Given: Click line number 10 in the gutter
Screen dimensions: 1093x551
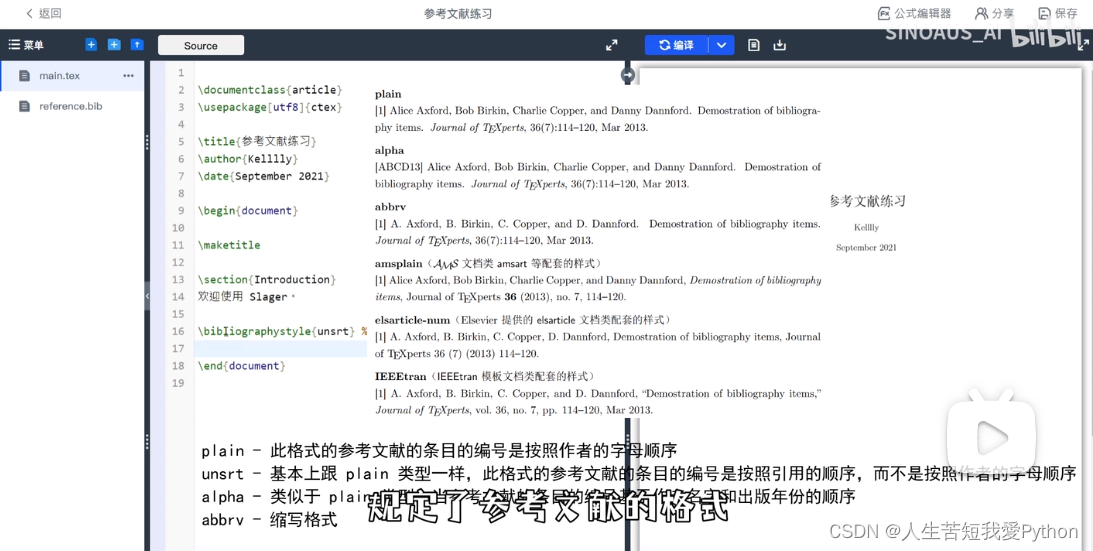Looking at the screenshot, I should tap(178, 228).
